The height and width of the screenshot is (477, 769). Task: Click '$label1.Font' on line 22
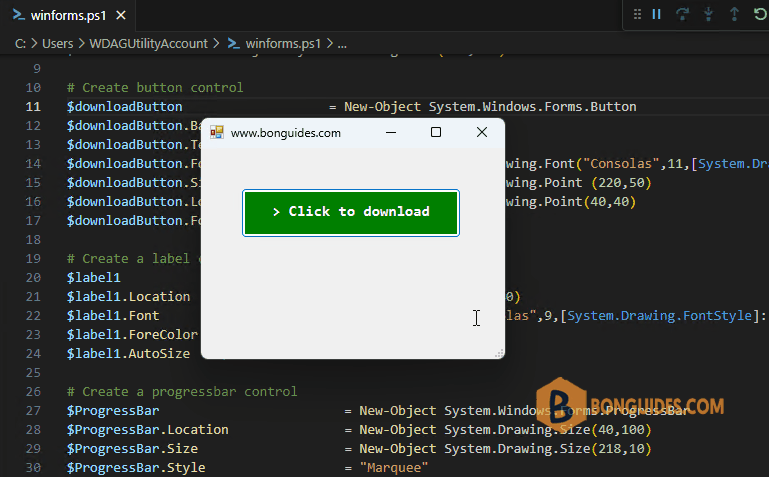(113, 315)
